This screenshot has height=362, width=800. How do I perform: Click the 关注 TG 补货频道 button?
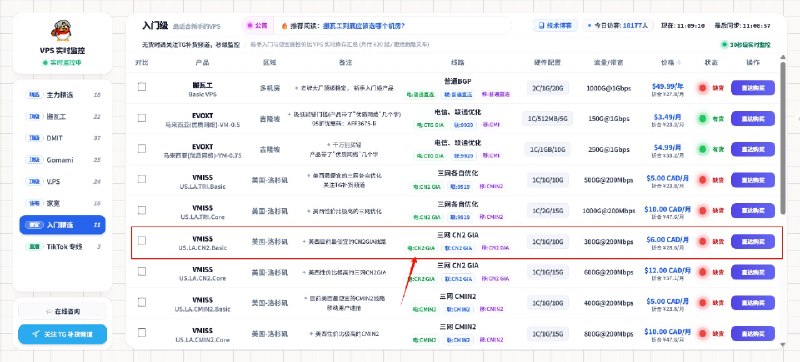click(62, 334)
